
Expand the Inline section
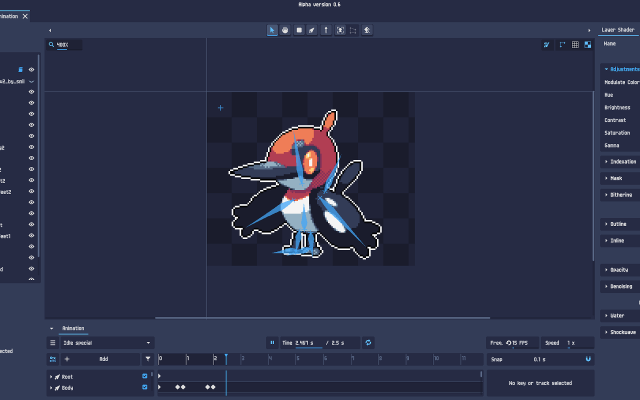(x=621, y=241)
